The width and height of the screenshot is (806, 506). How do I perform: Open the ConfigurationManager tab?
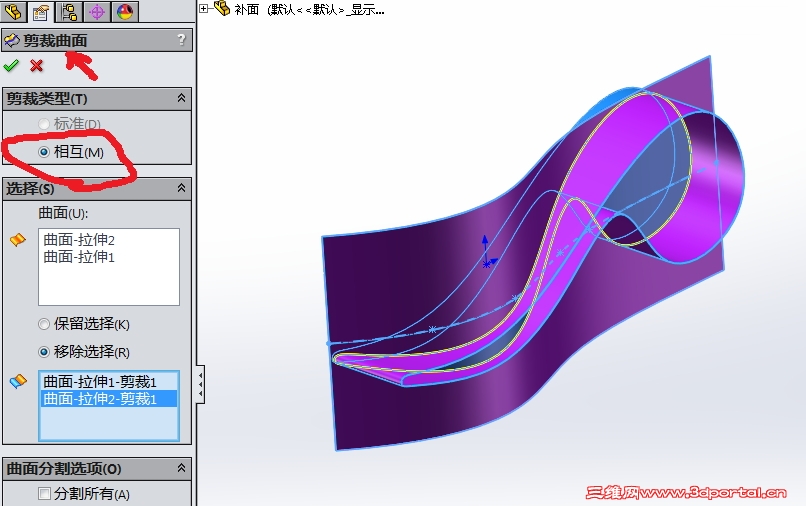(x=68, y=11)
